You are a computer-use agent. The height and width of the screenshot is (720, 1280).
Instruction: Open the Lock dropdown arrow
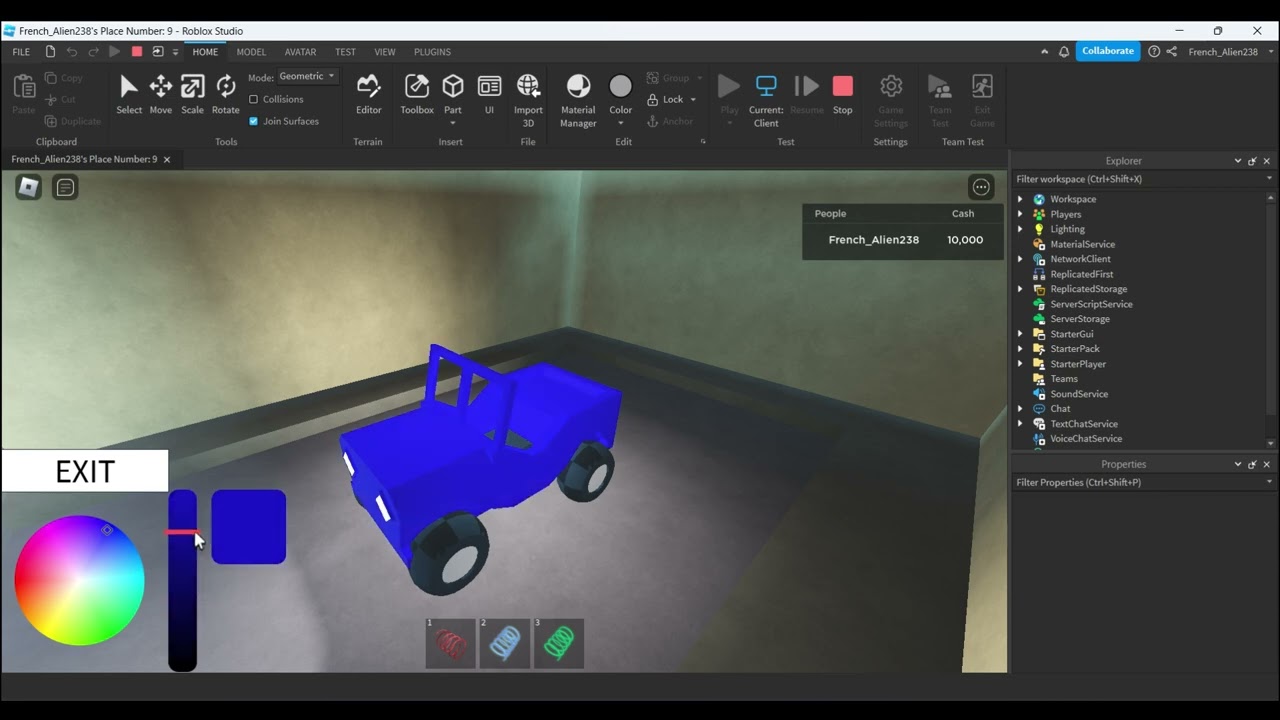[693, 100]
